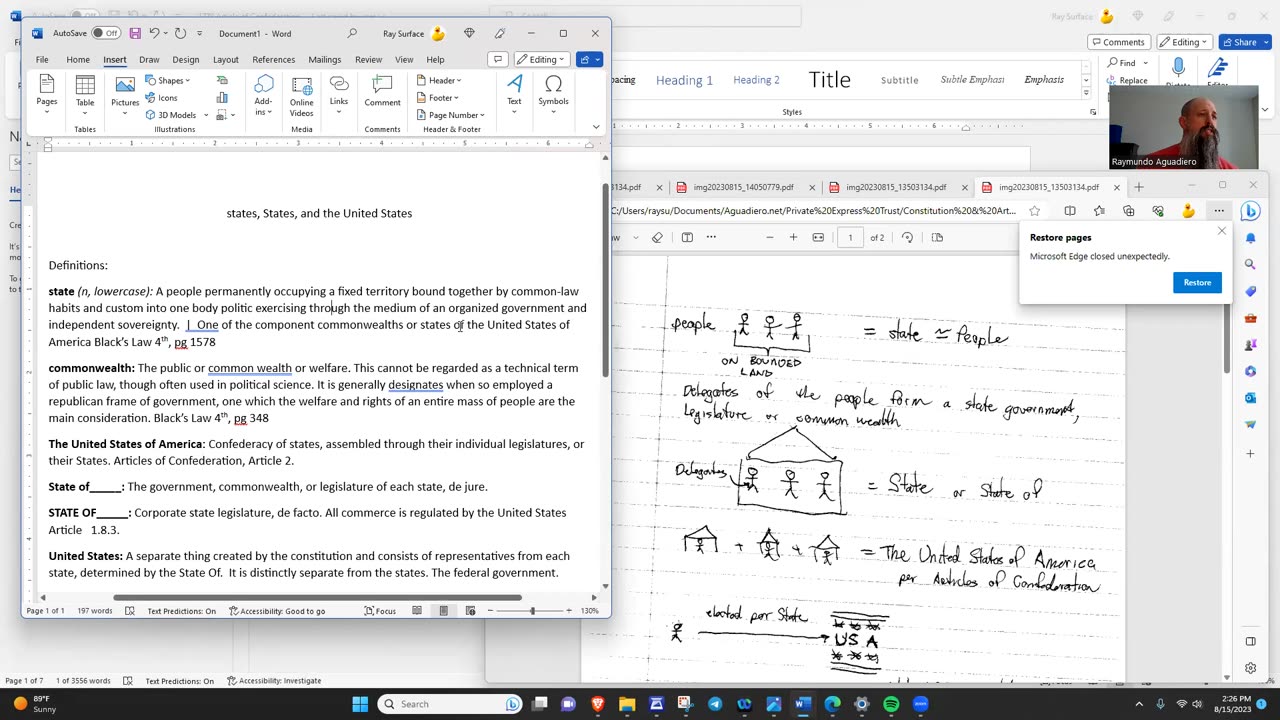Switch to the img20230815_14050779.pdf tab in Edge
The height and width of the screenshot is (720, 1280).
pyautogui.click(x=742, y=187)
